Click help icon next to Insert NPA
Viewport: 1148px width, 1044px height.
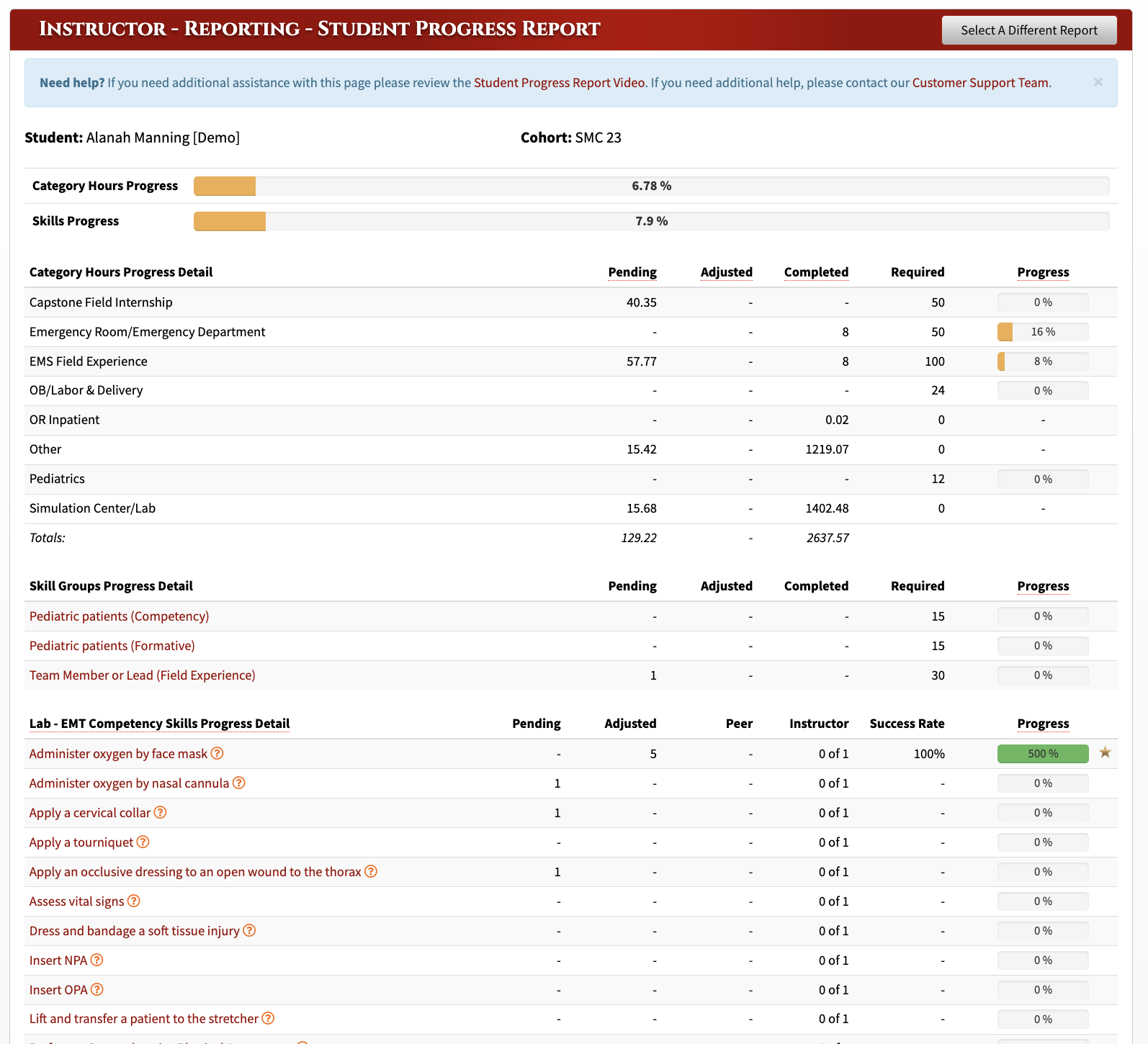coord(97,960)
